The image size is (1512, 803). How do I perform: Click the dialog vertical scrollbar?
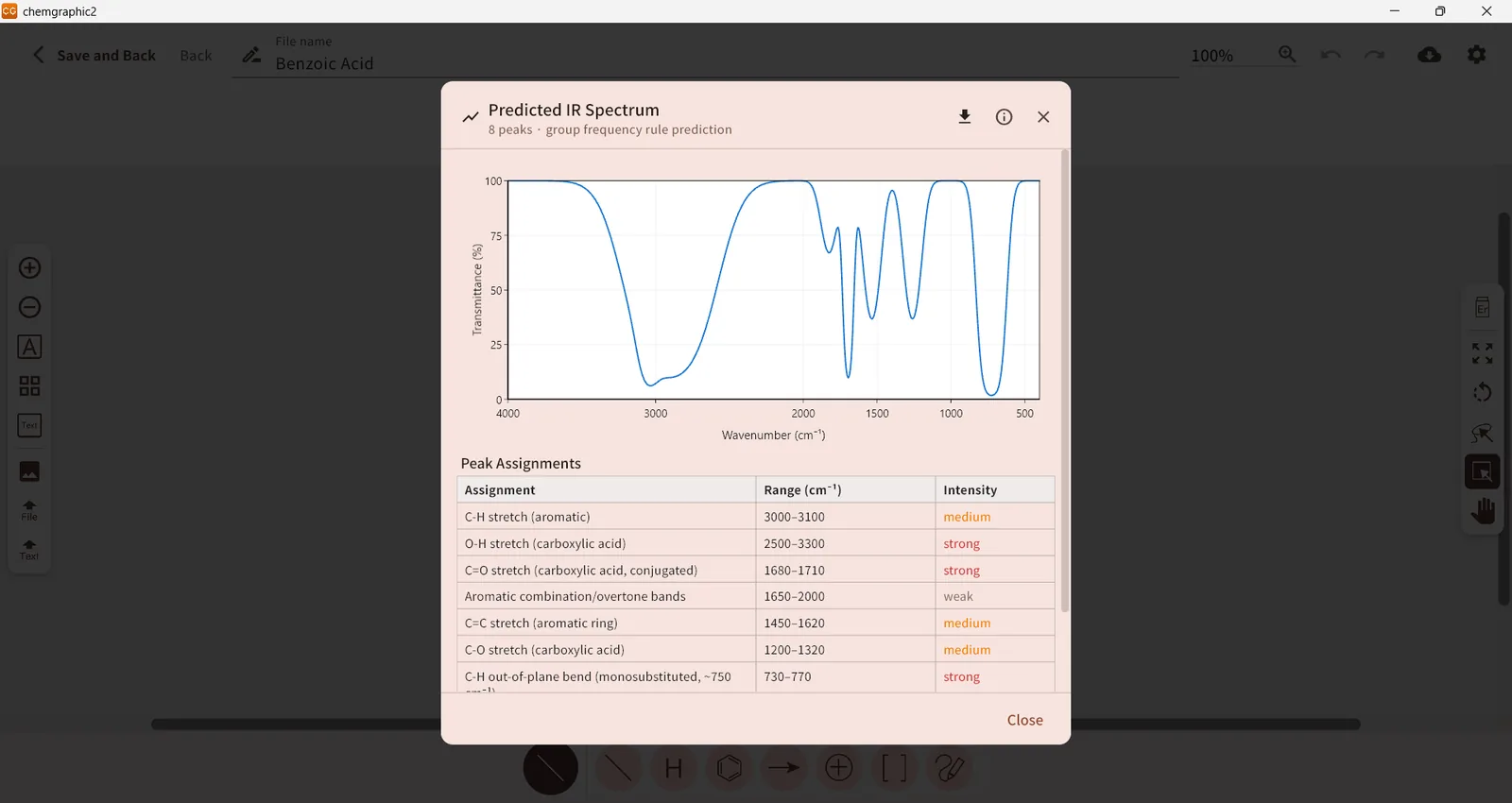point(1065,380)
